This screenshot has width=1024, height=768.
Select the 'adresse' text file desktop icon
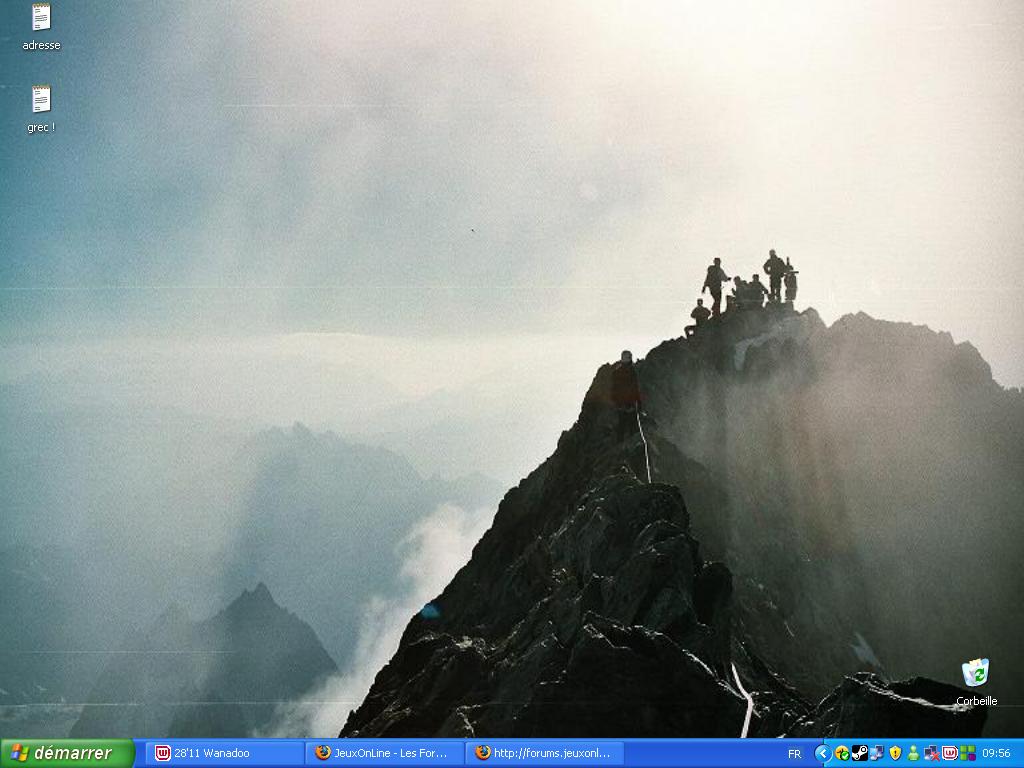pyautogui.click(x=41, y=27)
